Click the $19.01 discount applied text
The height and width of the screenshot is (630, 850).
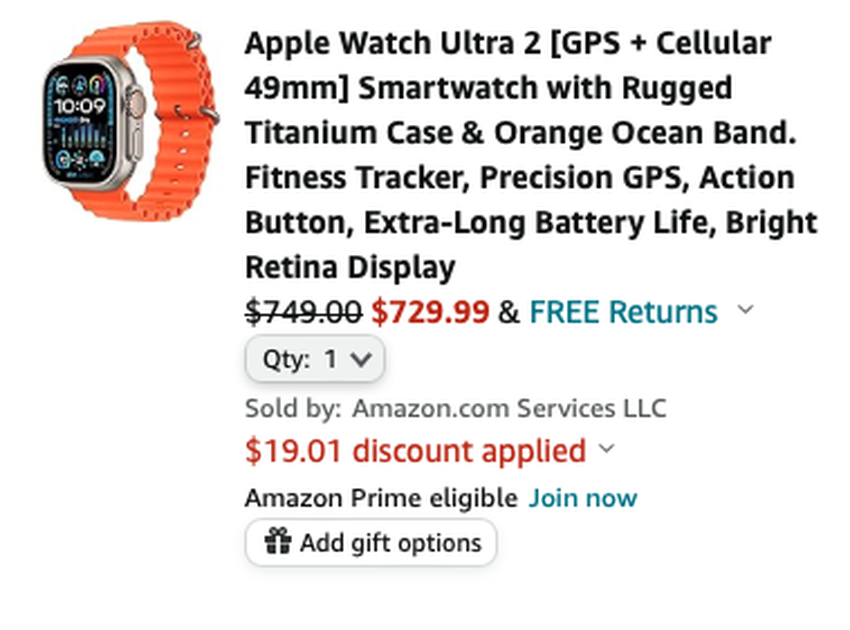point(416,451)
